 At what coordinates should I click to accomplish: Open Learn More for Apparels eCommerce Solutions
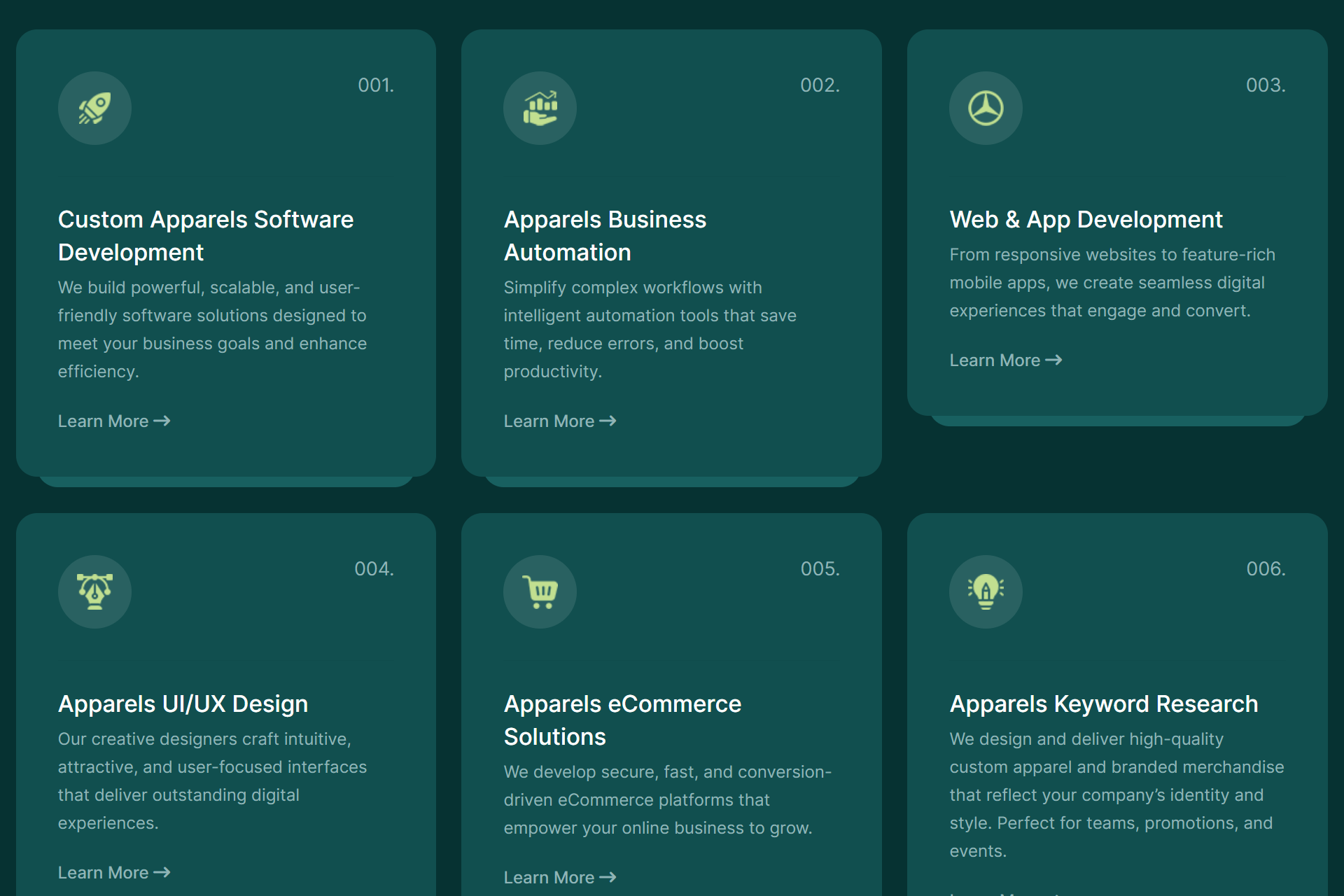coord(559,878)
